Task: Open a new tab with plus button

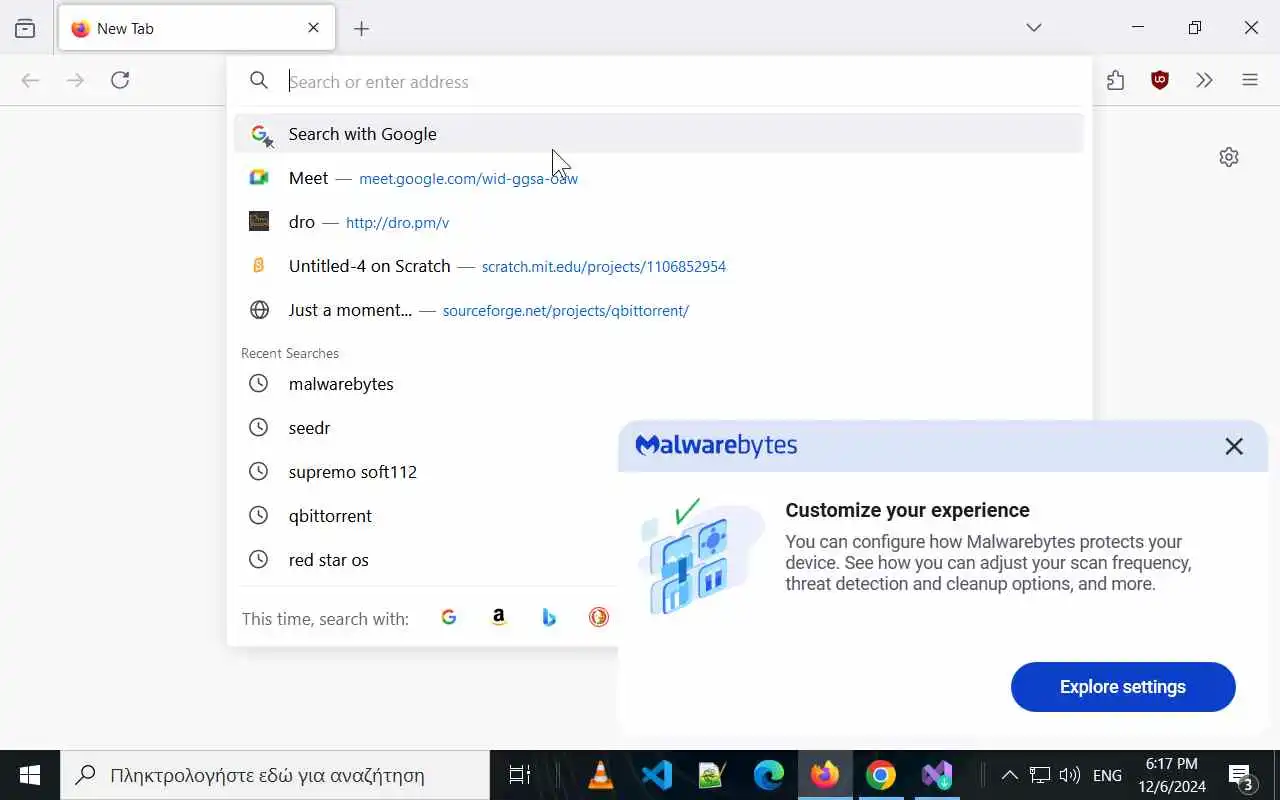Action: tap(362, 29)
